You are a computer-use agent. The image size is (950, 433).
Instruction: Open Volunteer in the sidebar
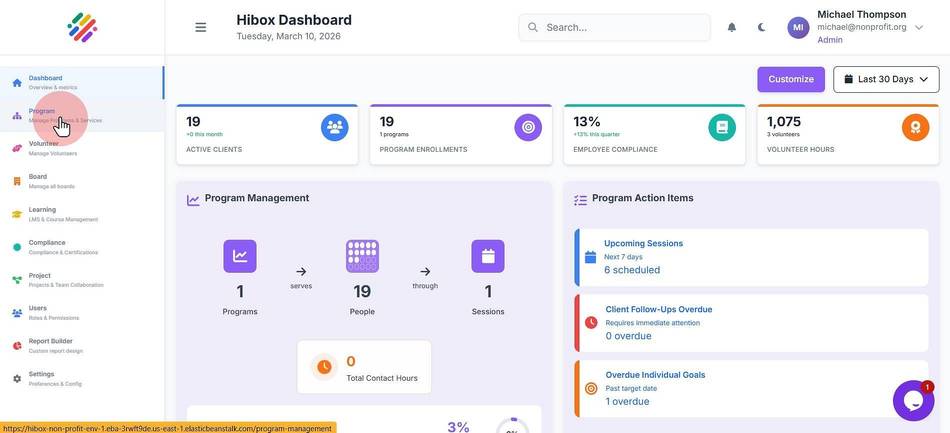coord(82,148)
